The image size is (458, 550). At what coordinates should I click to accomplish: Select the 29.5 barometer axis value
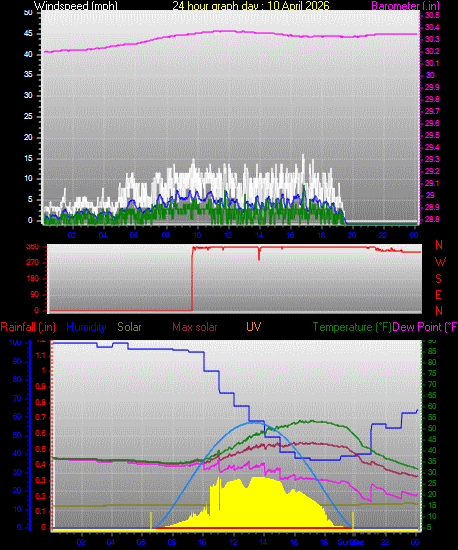click(x=433, y=135)
